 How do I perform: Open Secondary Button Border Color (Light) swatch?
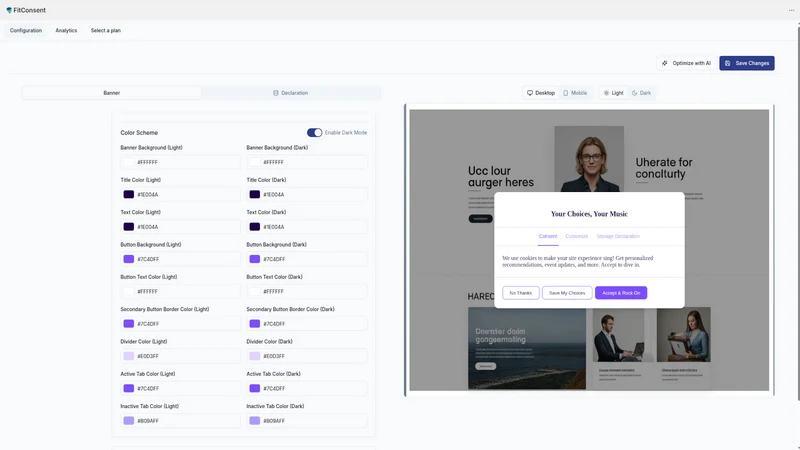[x=129, y=323]
